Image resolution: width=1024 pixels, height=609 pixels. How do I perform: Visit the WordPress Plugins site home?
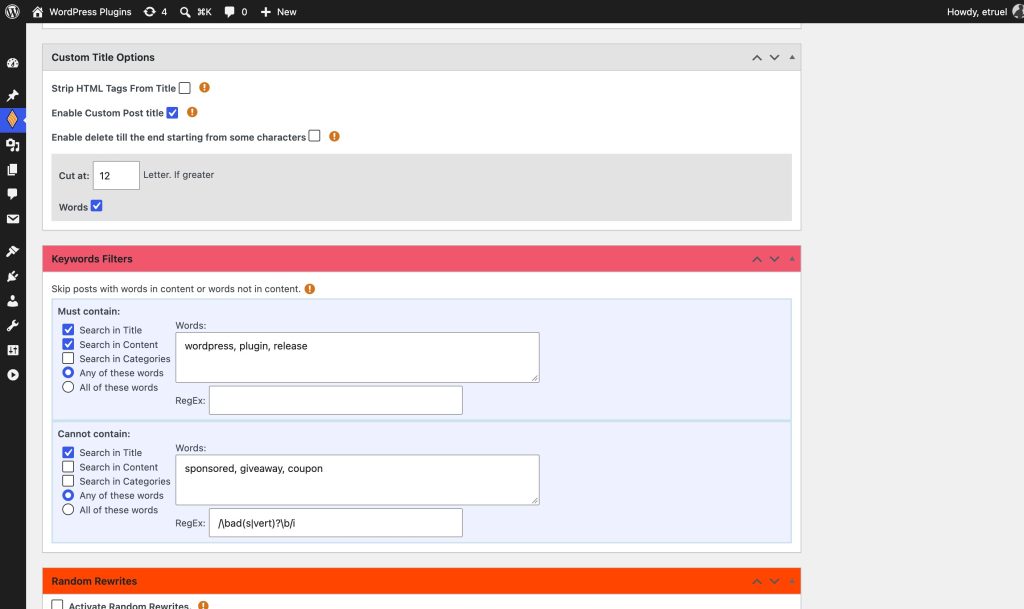point(82,12)
